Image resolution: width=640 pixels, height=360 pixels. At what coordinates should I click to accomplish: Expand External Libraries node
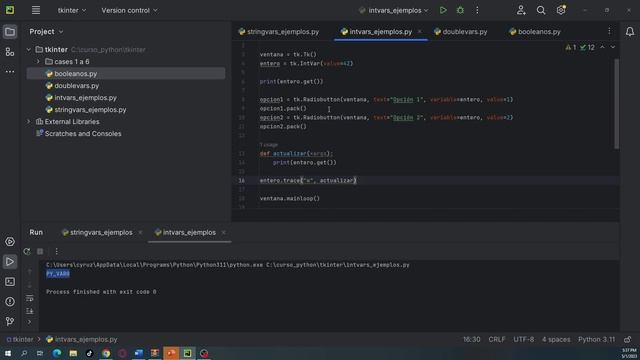[x=29, y=122]
